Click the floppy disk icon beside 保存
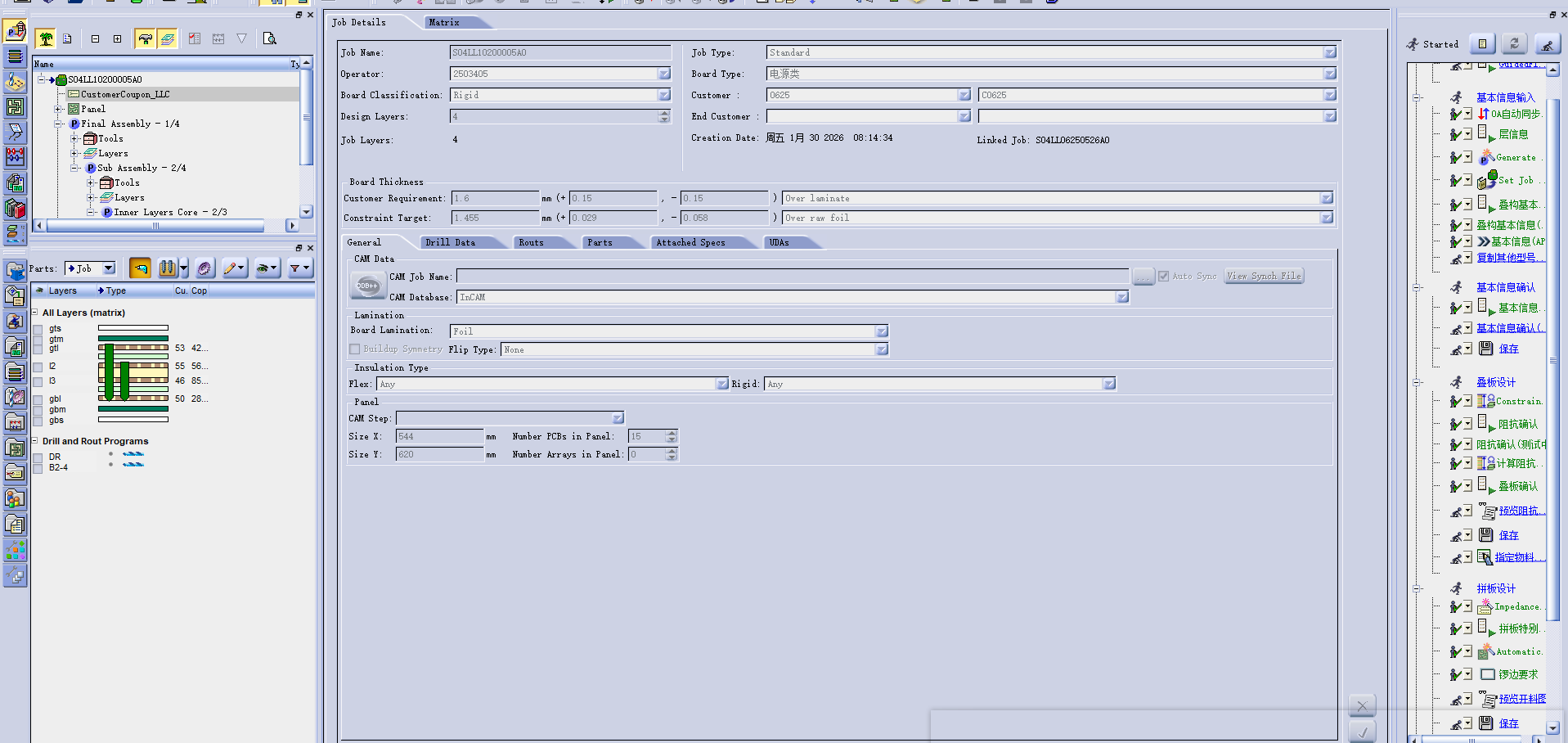This screenshot has width=1568, height=743. 1486,349
